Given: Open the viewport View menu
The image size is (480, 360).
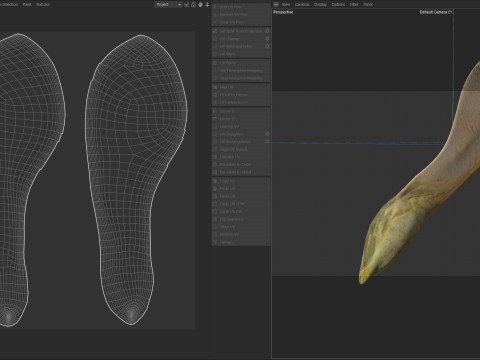Looking at the screenshot, I should coord(286,5).
